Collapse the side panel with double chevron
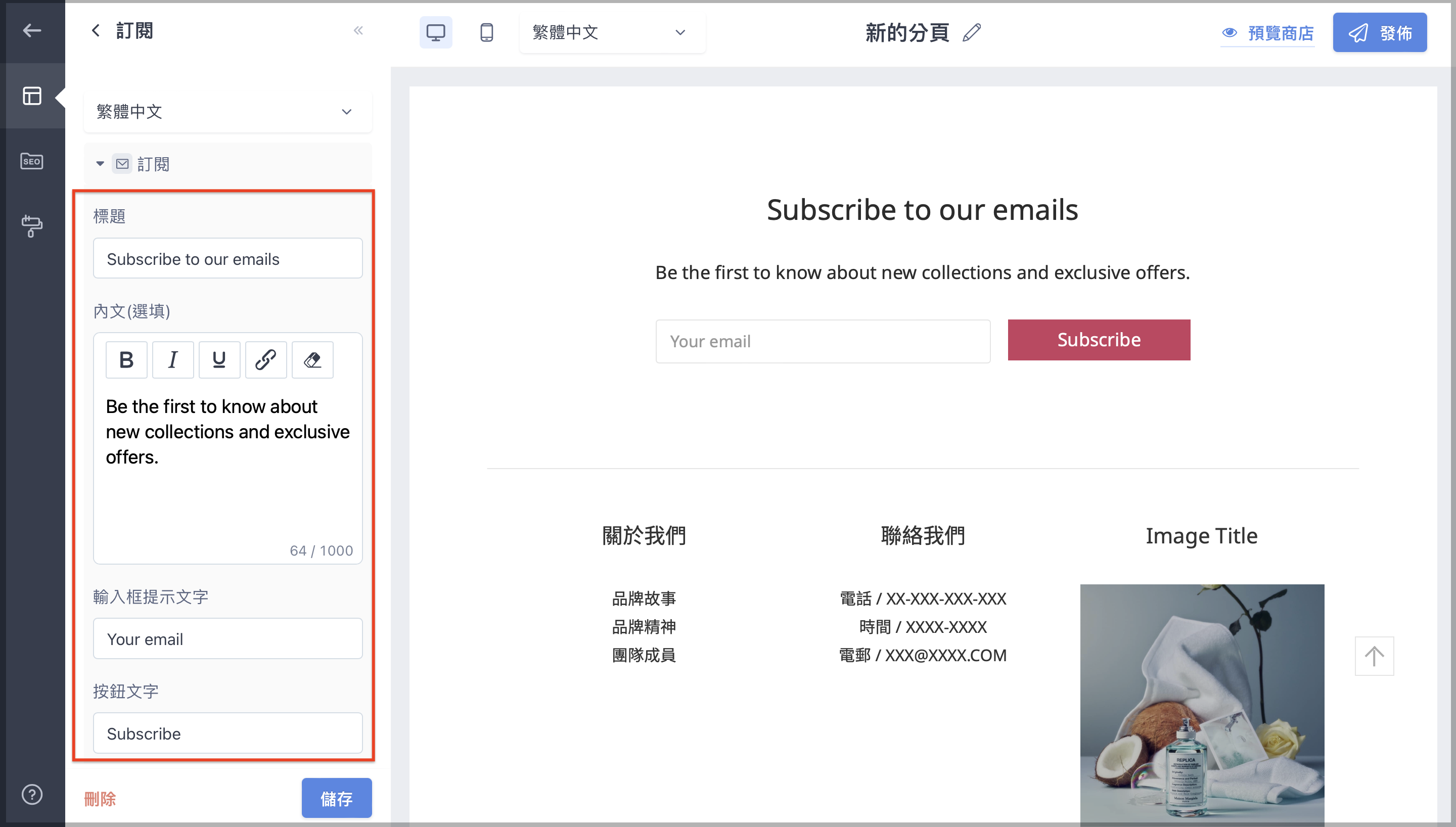The image size is (1456, 827). 358,31
